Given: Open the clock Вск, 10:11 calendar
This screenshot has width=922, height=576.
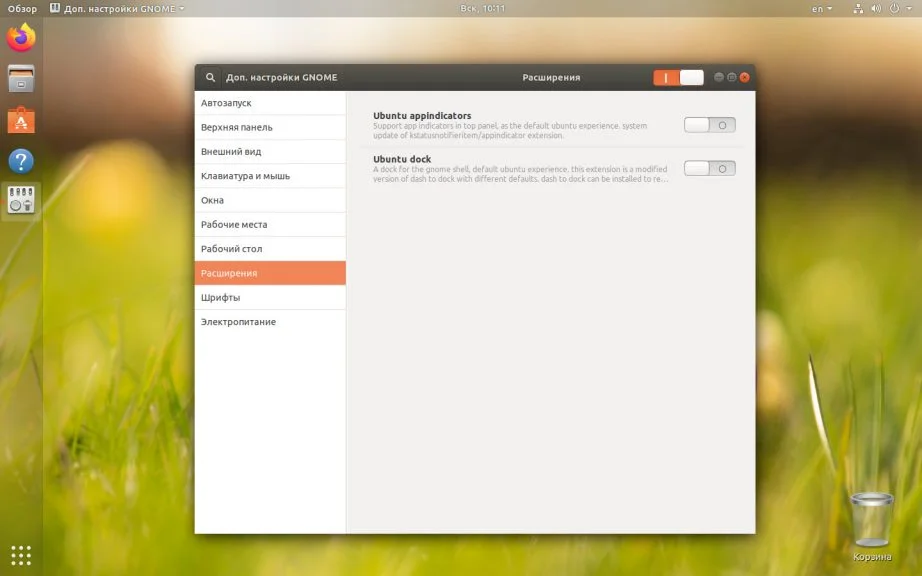Looking at the screenshot, I should 482,8.
